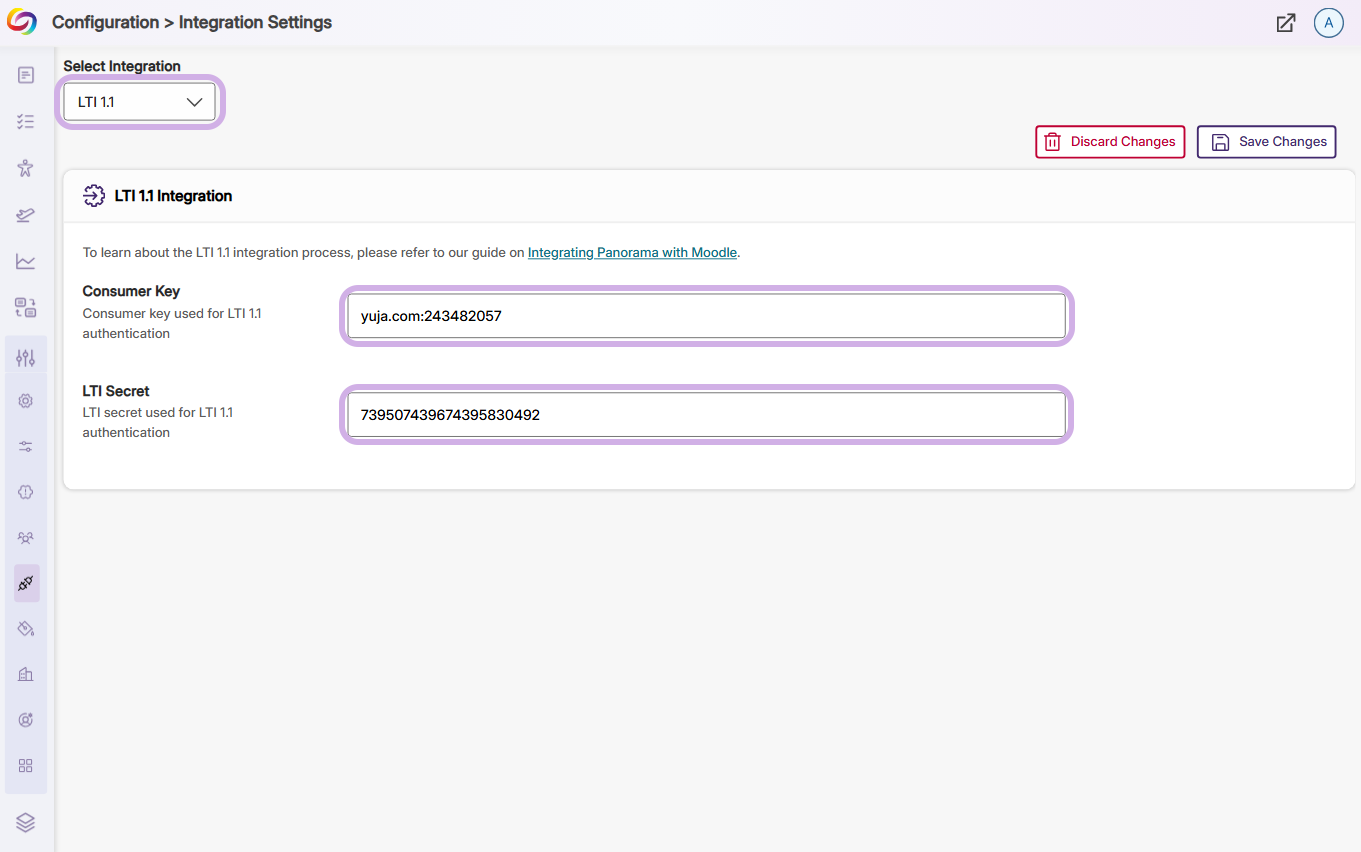1361x852 pixels.
Task: Click the 'Consumer key used for LTI 1.1 authentication' description
Action: click(172, 323)
